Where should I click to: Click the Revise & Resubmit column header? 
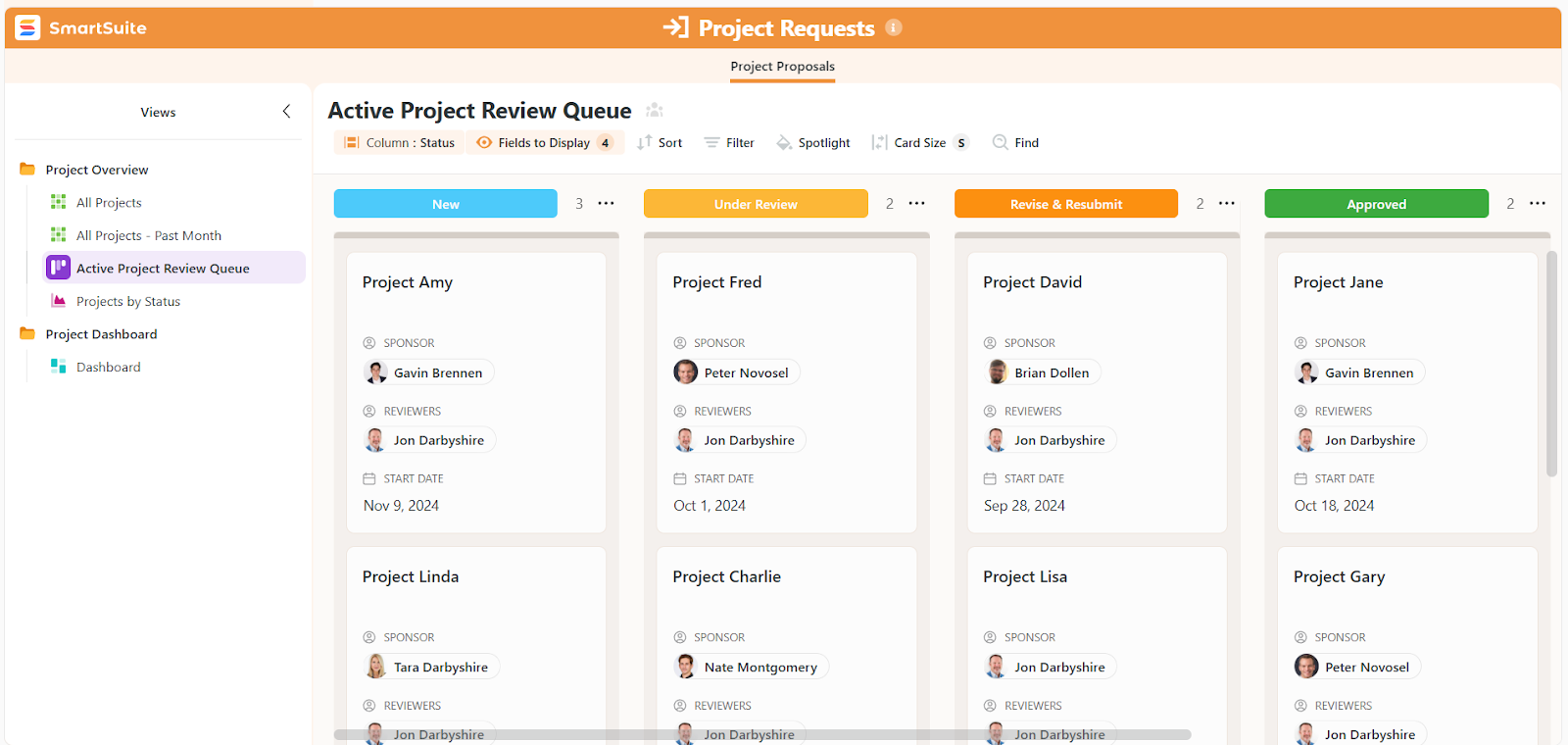1066,204
